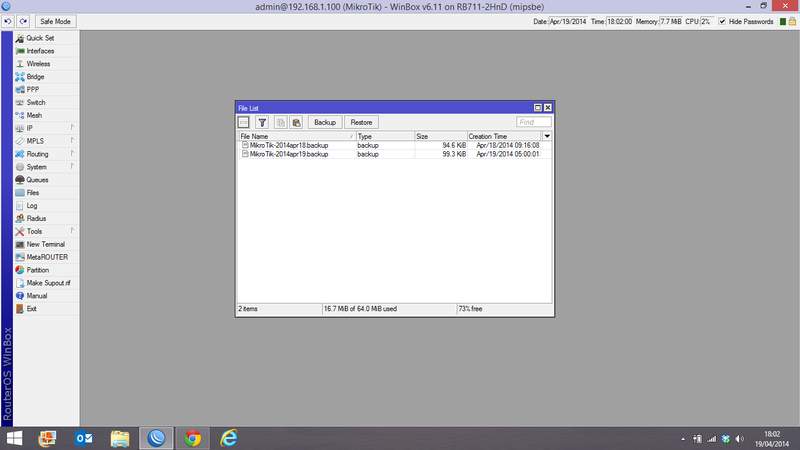Image resolution: width=800 pixels, height=450 pixels.
Task: Click the copy icon in File List toolbar
Action: tap(280, 122)
